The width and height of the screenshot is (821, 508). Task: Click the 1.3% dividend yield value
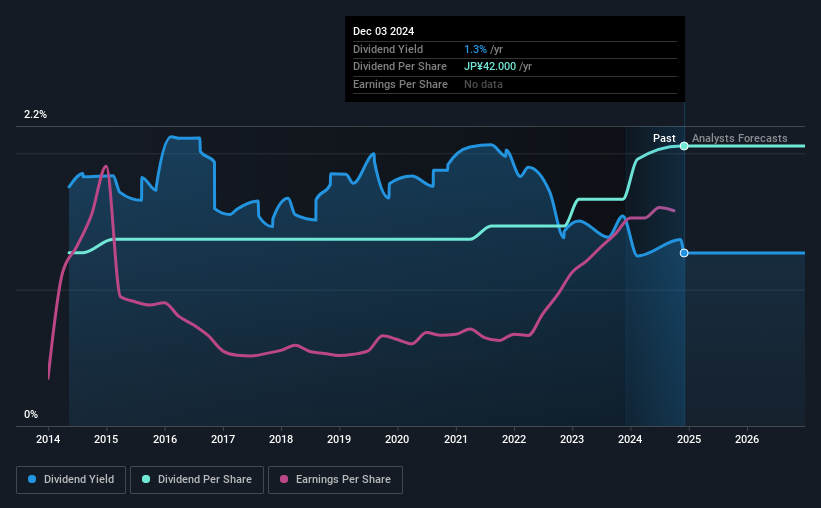pyautogui.click(x=475, y=49)
